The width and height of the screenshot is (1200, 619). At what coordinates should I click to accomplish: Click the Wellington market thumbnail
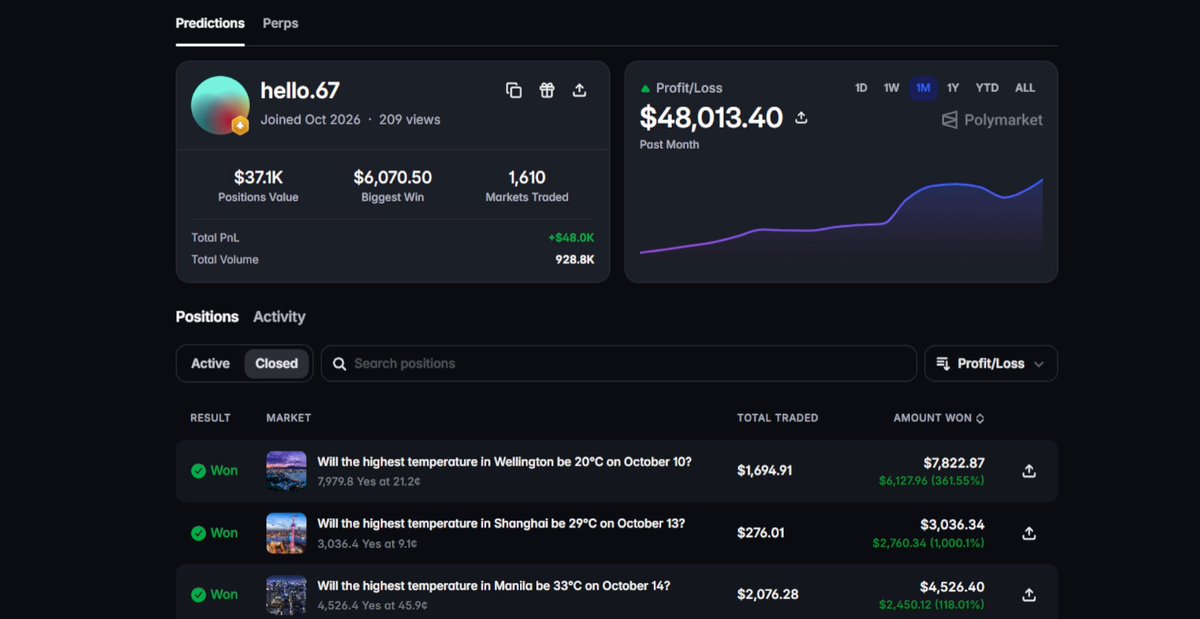[x=286, y=471]
